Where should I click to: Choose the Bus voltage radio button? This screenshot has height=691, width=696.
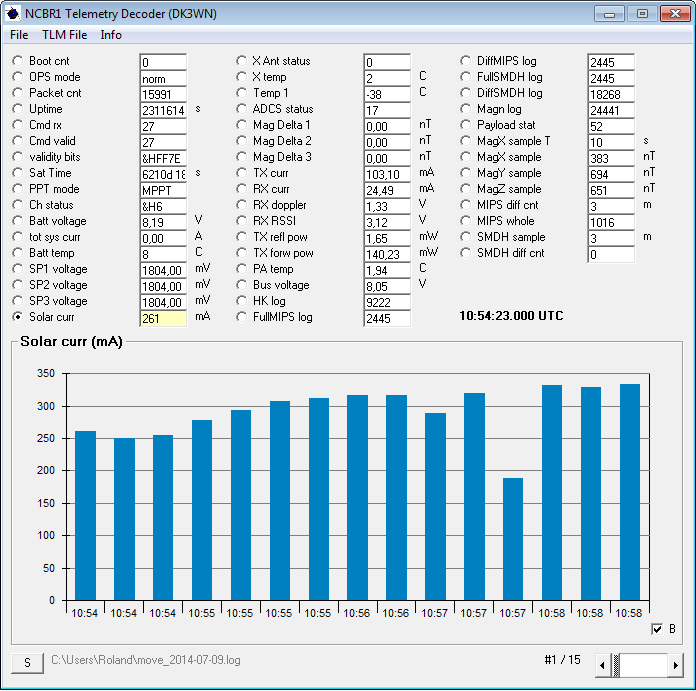242,285
